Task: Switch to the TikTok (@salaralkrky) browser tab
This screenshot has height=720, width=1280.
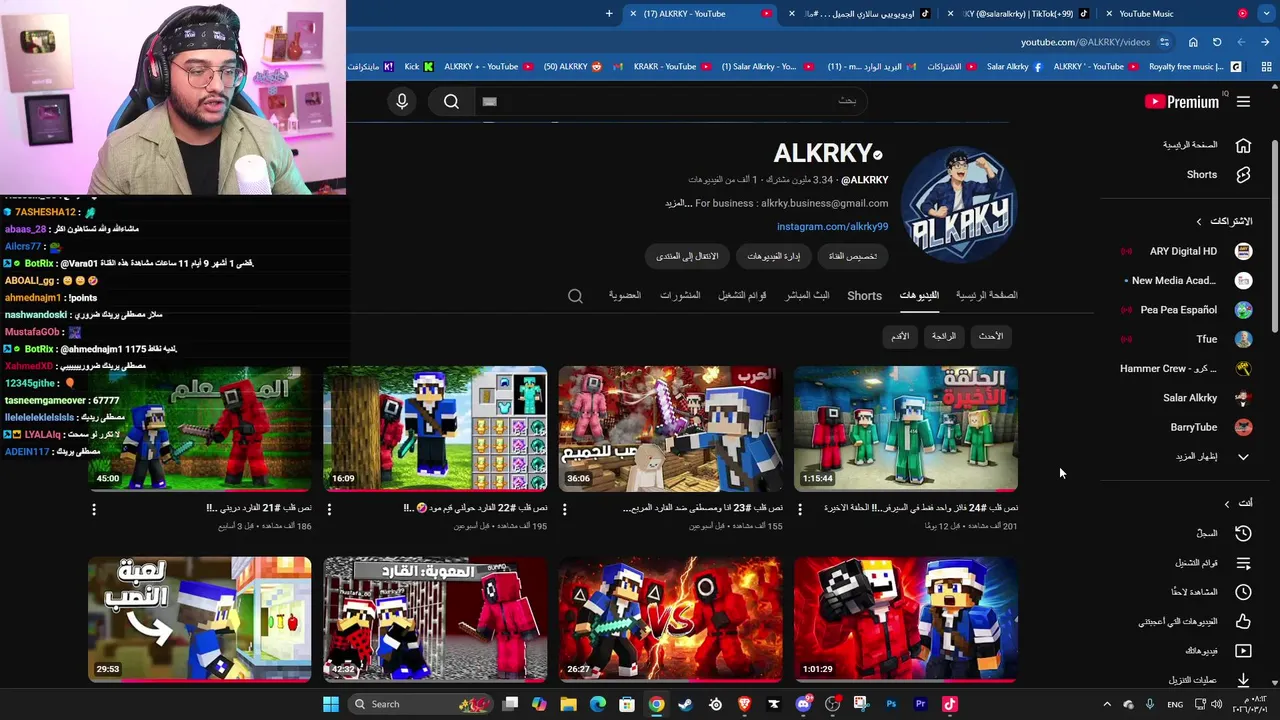Action: [x=1018, y=14]
